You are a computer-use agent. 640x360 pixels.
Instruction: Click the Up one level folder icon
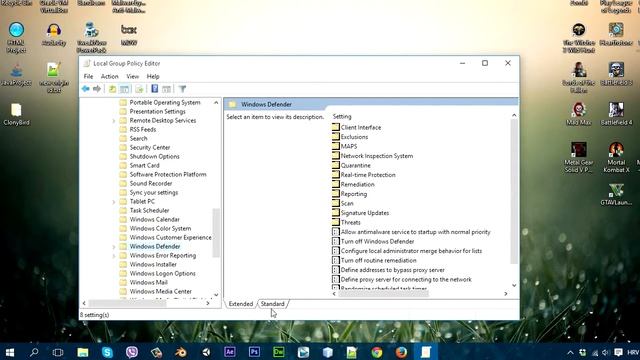pyautogui.click(x=112, y=89)
